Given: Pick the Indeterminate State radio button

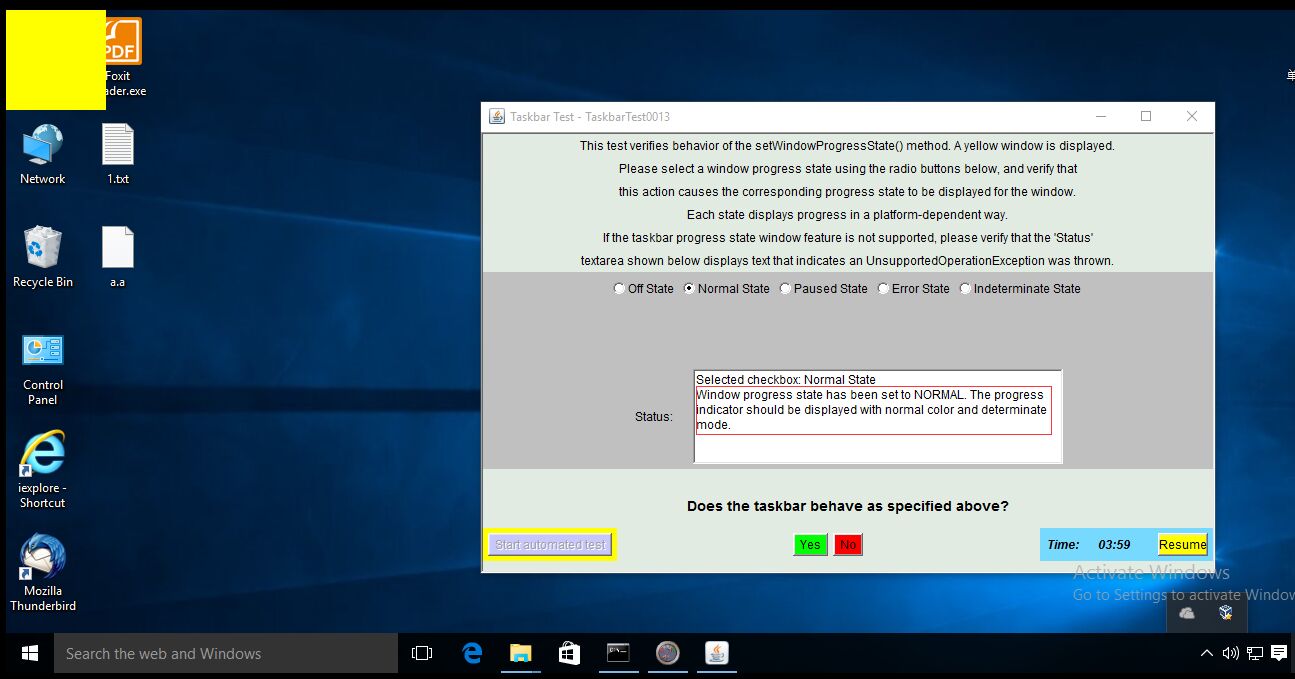Looking at the screenshot, I should (x=965, y=289).
